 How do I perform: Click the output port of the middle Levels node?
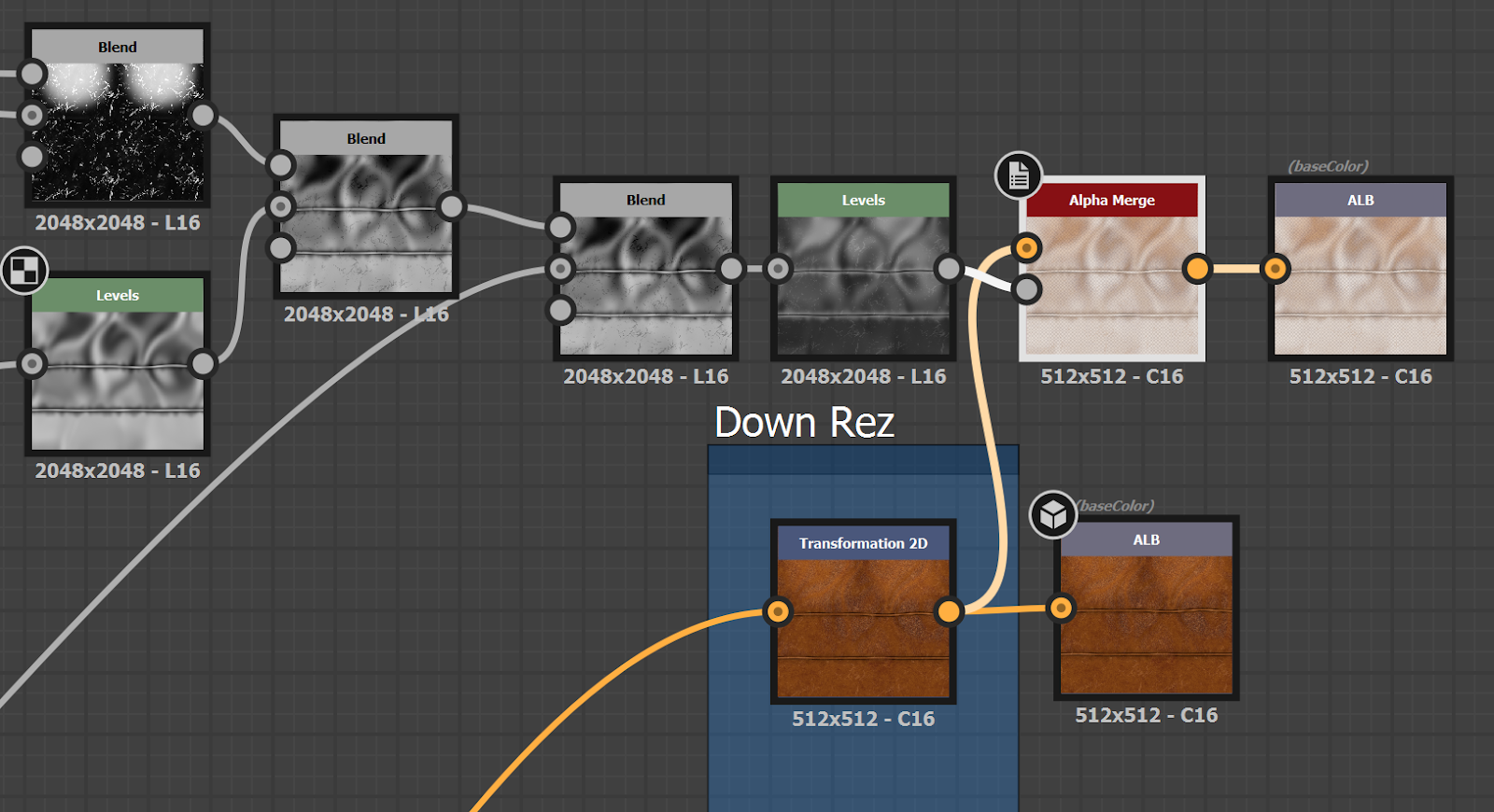(949, 269)
